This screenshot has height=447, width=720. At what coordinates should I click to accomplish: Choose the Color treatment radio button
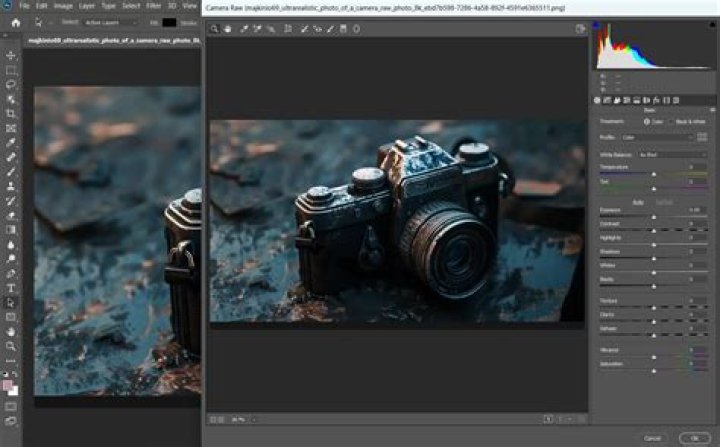647,121
